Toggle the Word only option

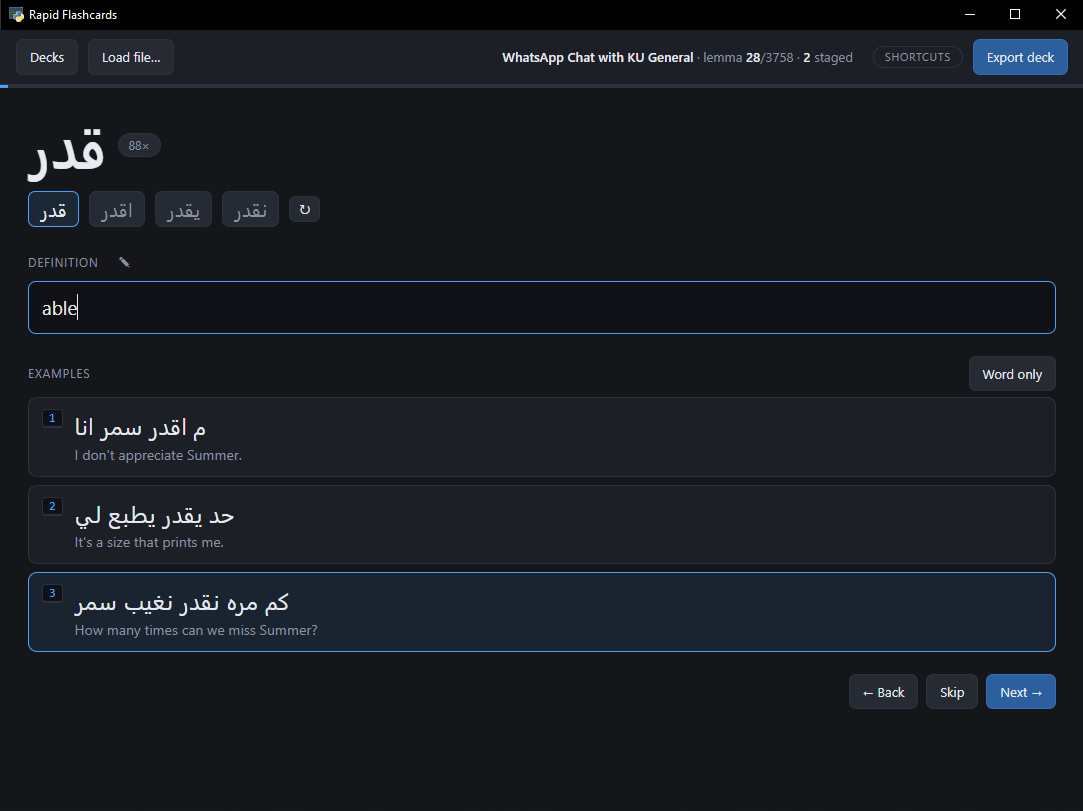(1012, 374)
